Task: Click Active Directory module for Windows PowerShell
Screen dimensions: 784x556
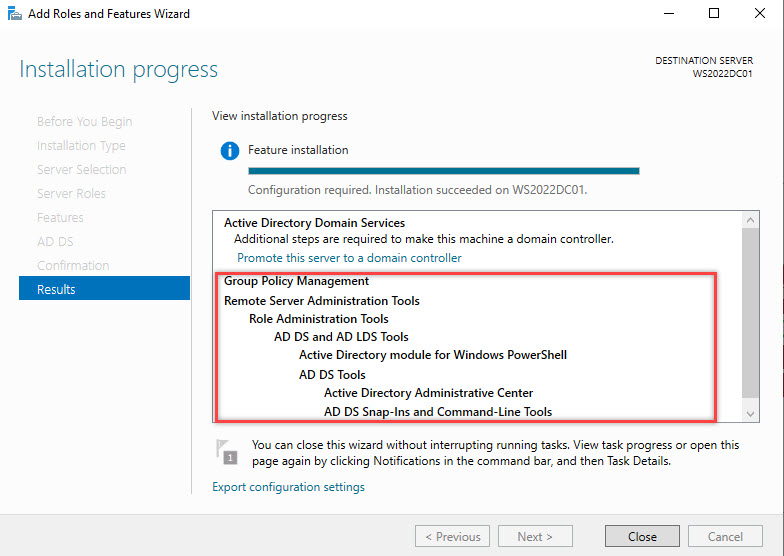Action: 433,354
